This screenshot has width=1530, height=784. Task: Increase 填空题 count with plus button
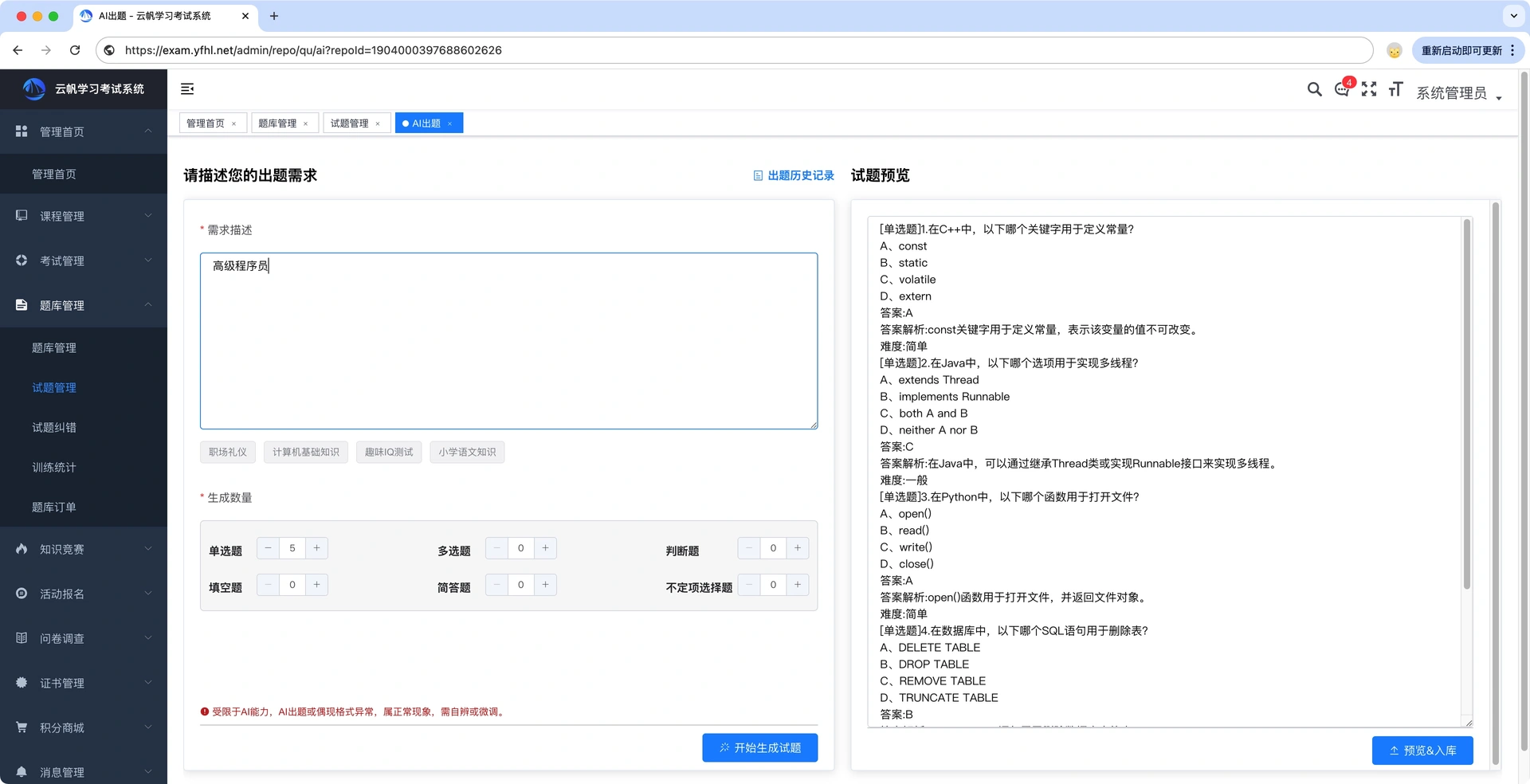[x=316, y=585]
